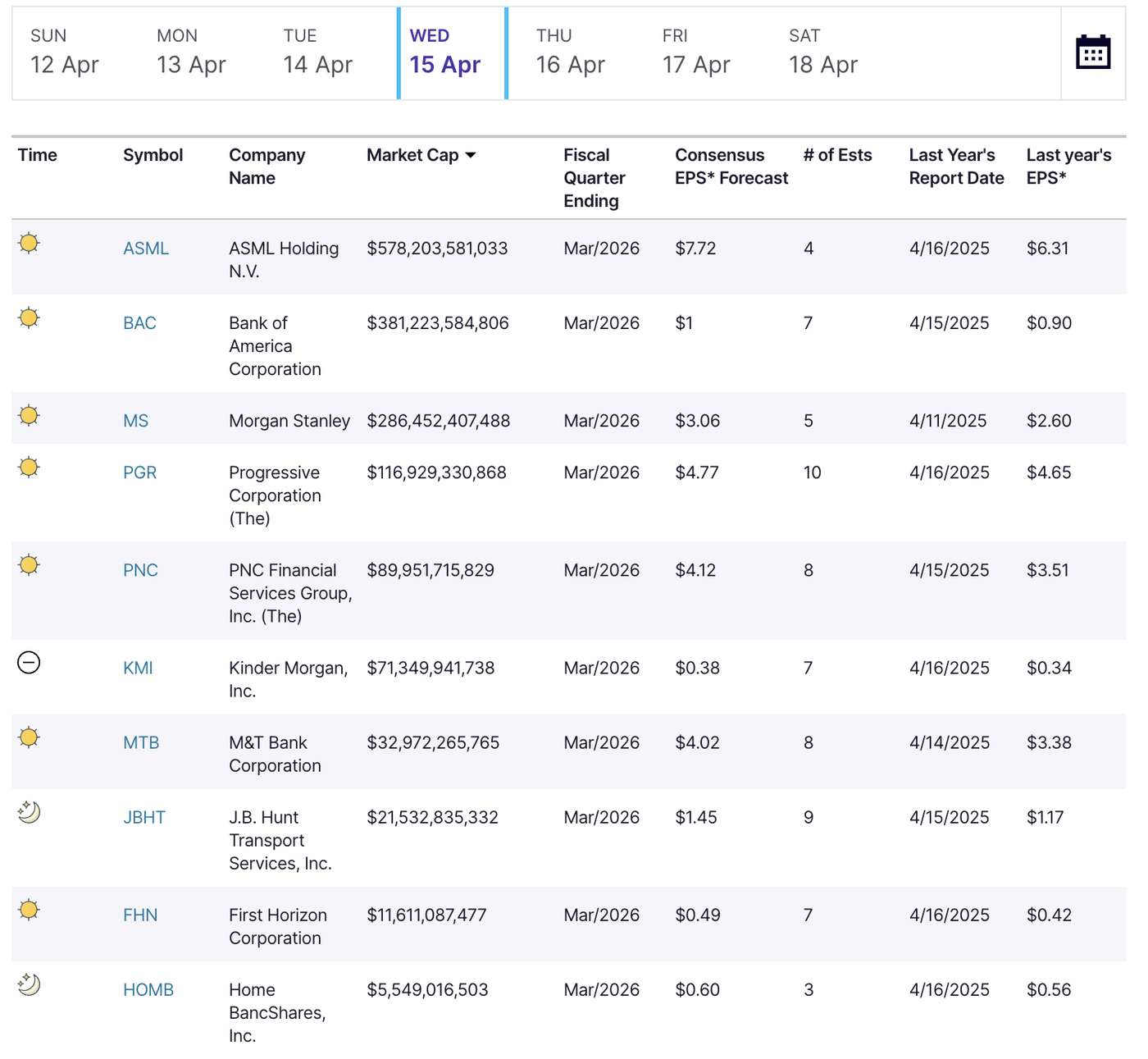The width and height of the screenshot is (1148, 1059).
Task: Click the company name Home BancShares, Inc.
Action: click(277, 1013)
